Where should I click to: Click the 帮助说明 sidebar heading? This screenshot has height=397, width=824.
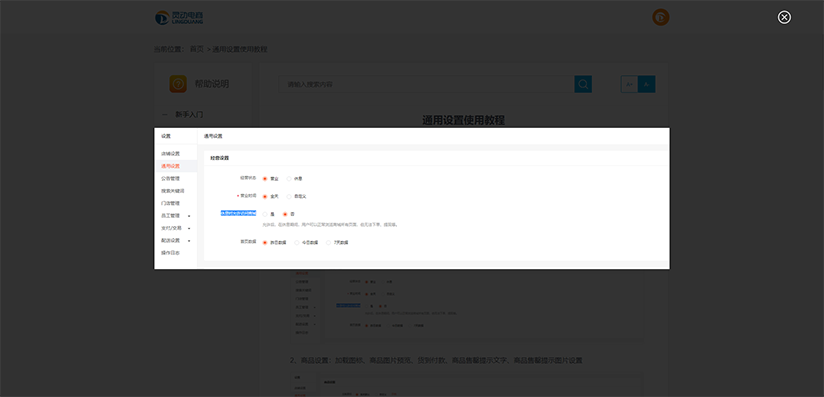[212, 84]
